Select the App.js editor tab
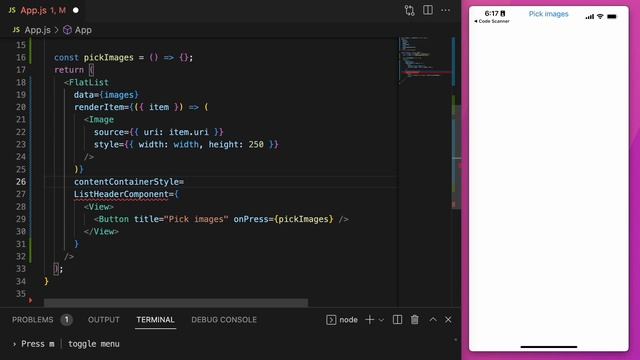 pos(43,10)
